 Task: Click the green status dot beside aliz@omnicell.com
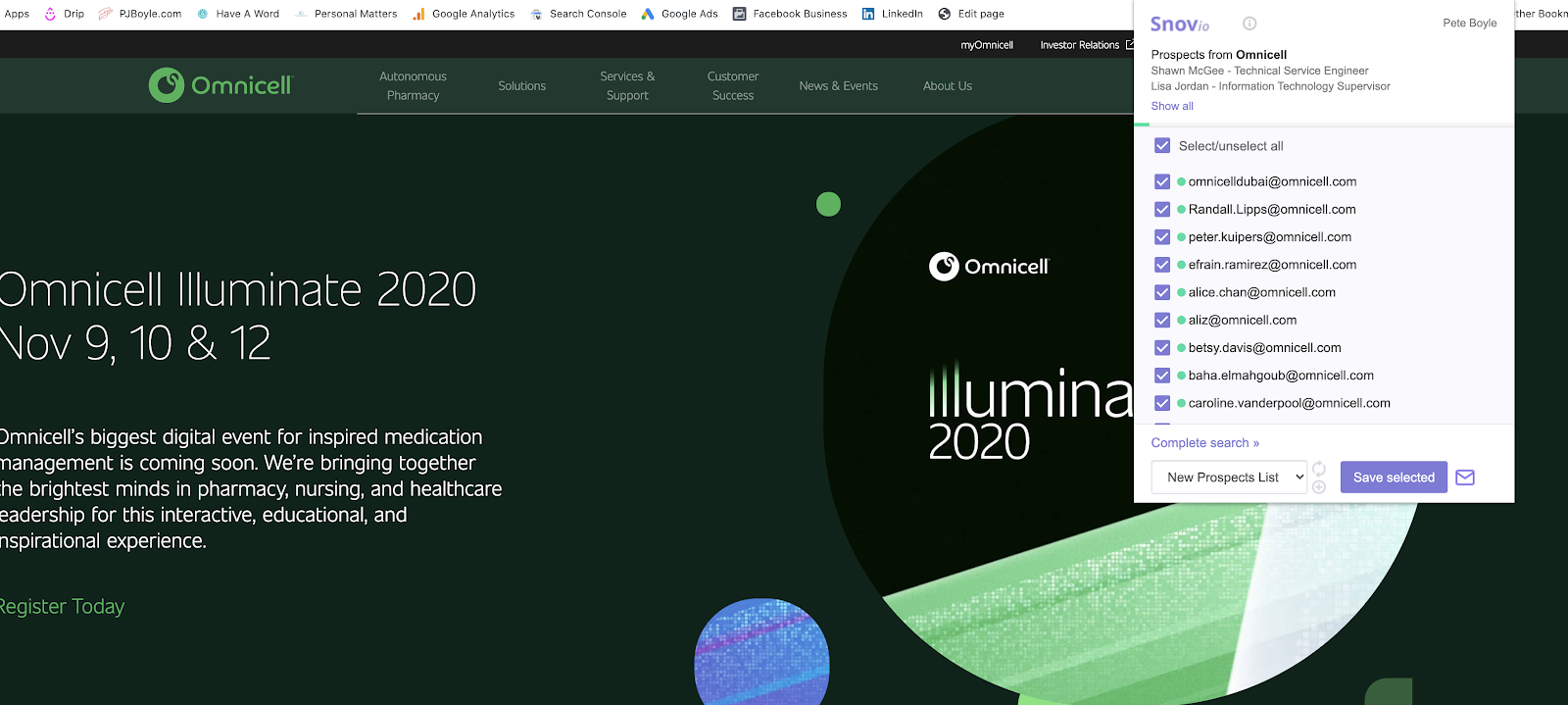click(1182, 320)
